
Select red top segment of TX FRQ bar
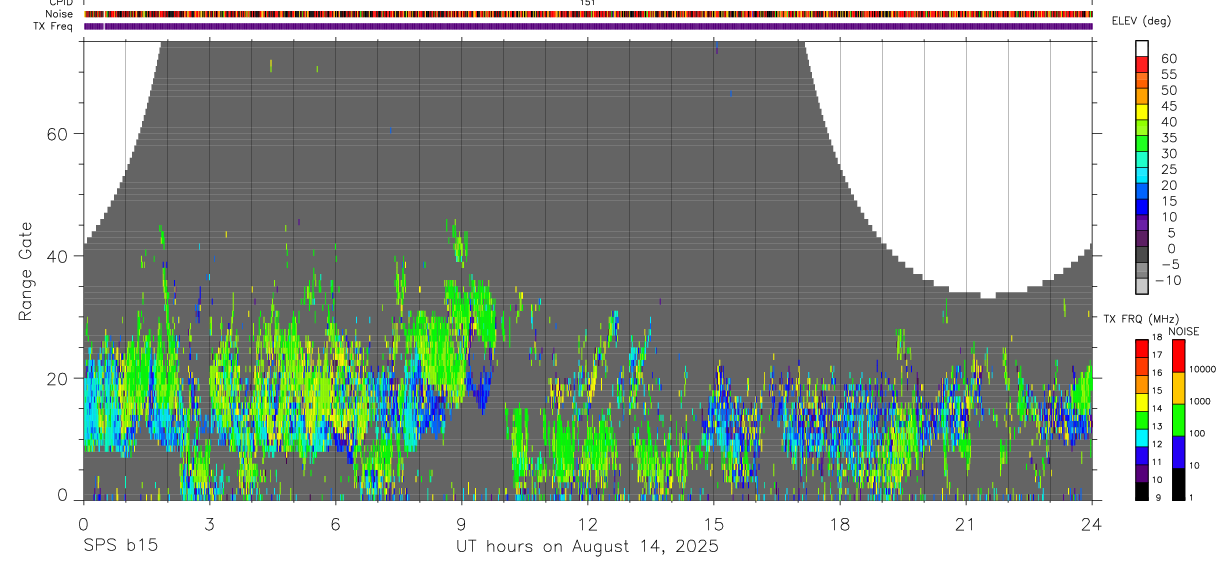tap(1142, 348)
